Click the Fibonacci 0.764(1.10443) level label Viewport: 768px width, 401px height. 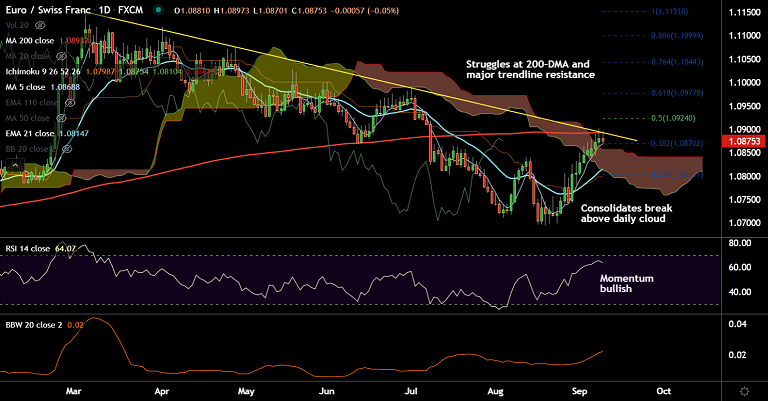677,62
